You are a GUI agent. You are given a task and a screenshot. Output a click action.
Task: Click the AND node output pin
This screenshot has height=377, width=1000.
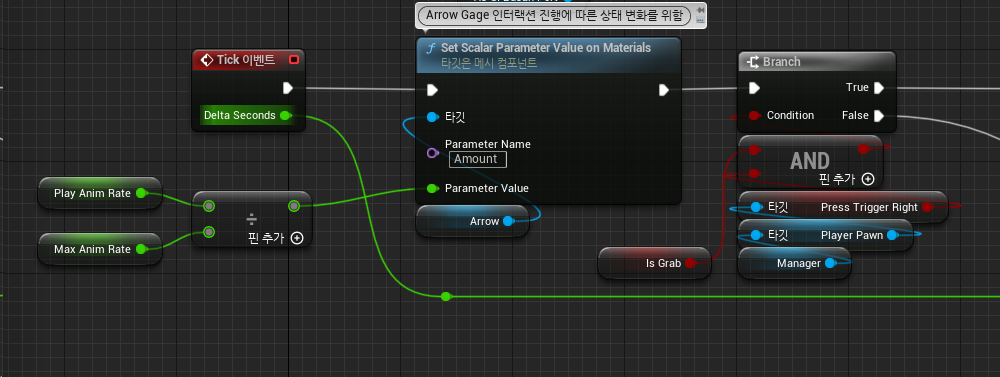pos(864,149)
